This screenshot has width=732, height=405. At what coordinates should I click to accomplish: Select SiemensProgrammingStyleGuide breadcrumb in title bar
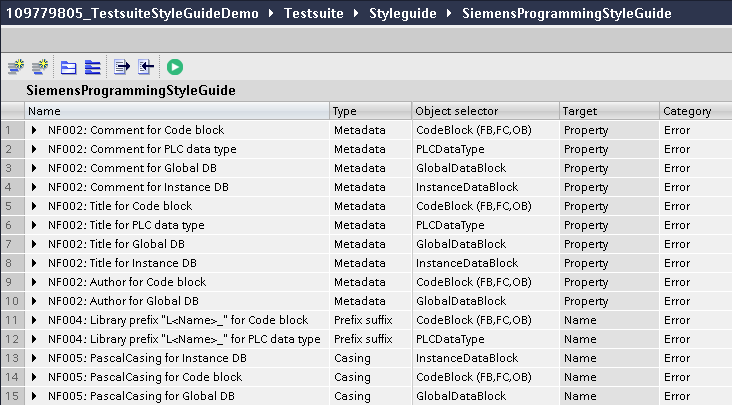[x=567, y=13]
